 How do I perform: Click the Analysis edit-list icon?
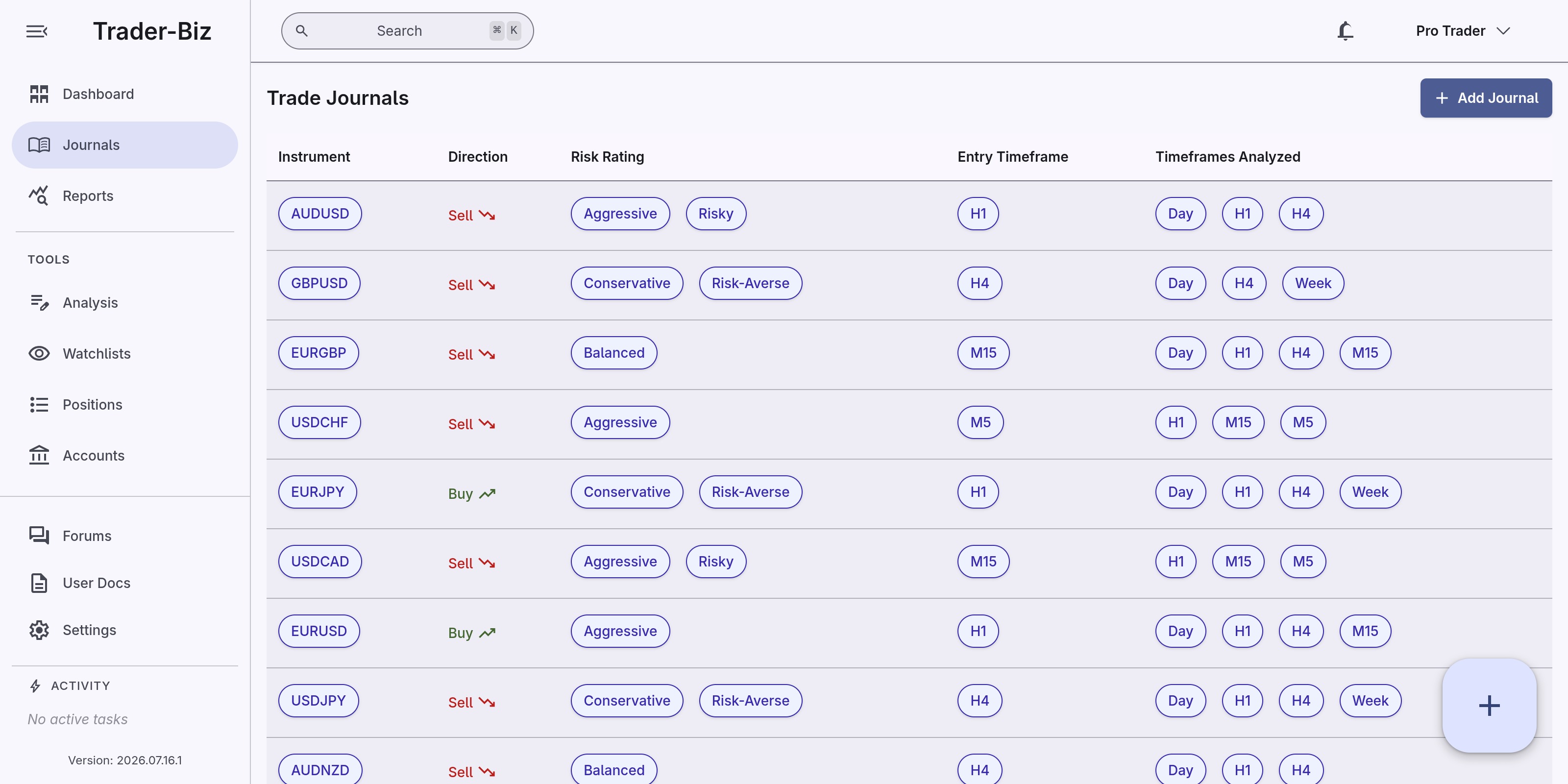tap(40, 302)
